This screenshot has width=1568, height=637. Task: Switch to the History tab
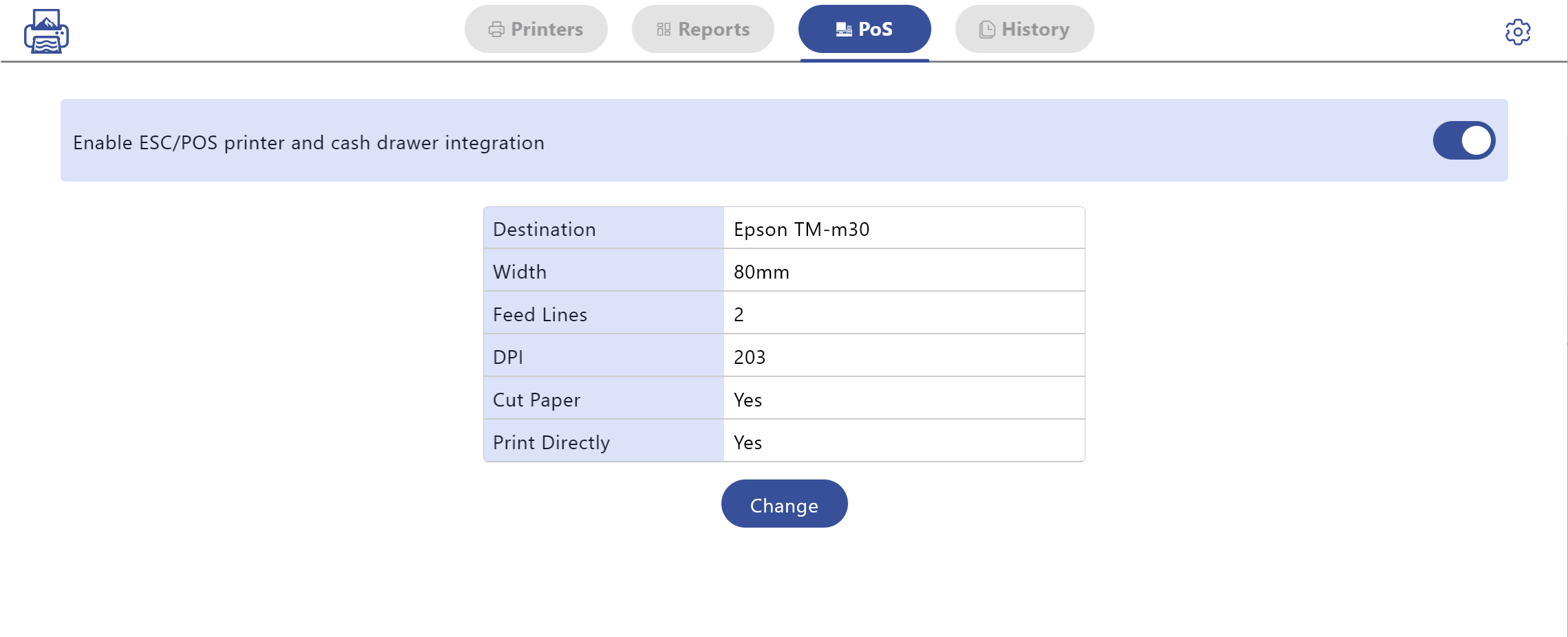coord(1023,29)
